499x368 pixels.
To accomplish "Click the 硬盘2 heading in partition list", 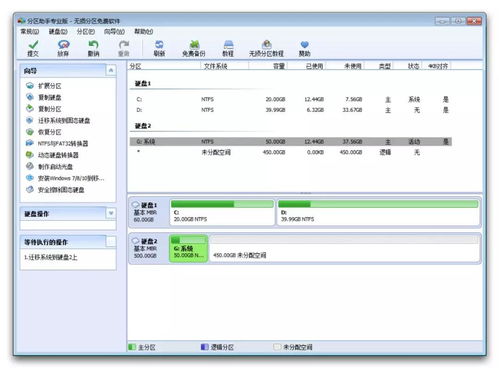I will coord(143,126).
